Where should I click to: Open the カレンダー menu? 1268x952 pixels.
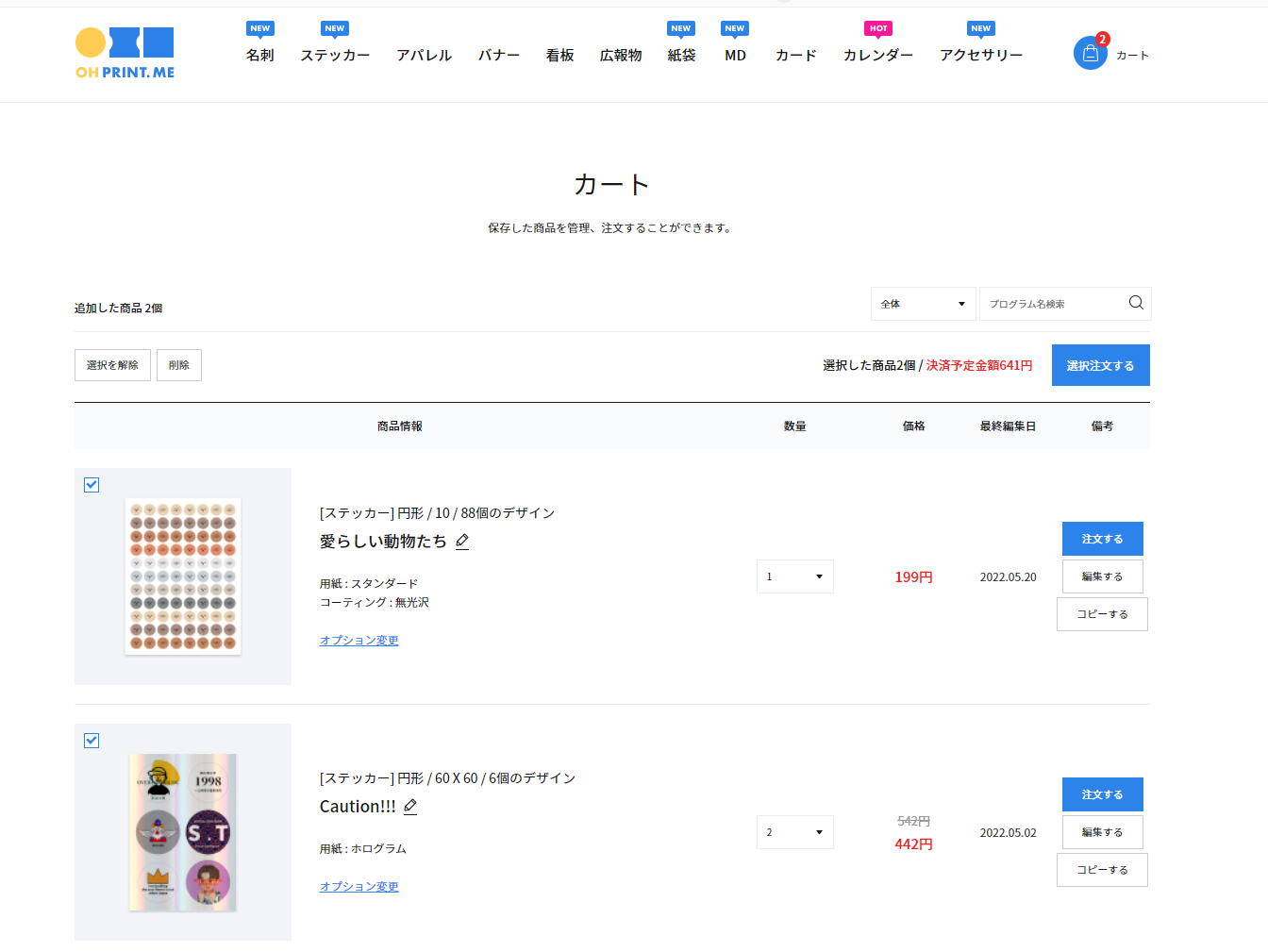[877, 56]
